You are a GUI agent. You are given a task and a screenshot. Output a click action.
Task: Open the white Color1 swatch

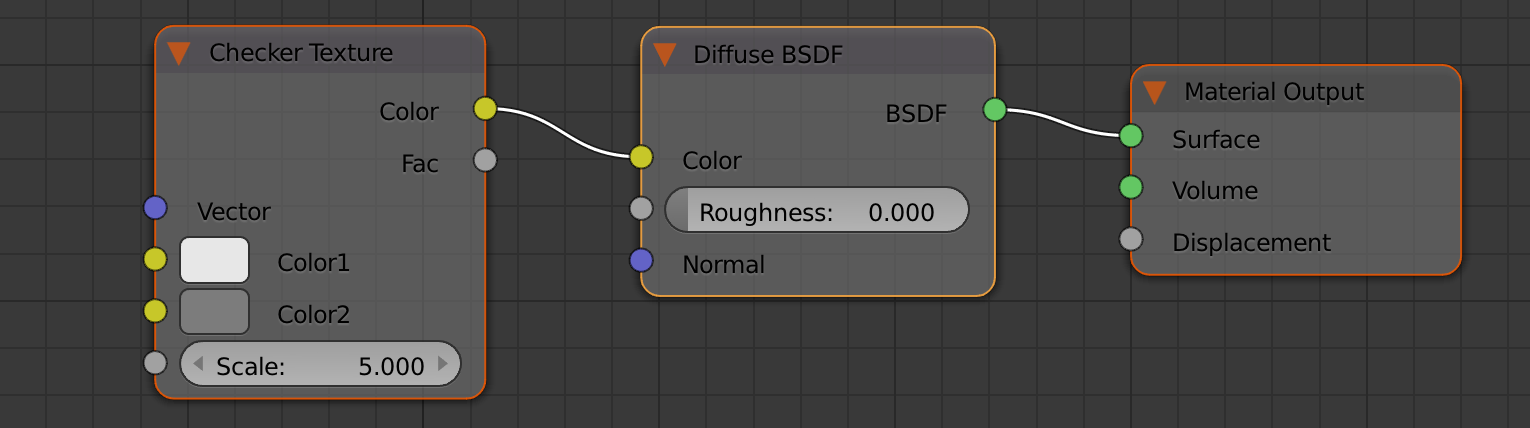pyautogui.click(x=214, y=261)
